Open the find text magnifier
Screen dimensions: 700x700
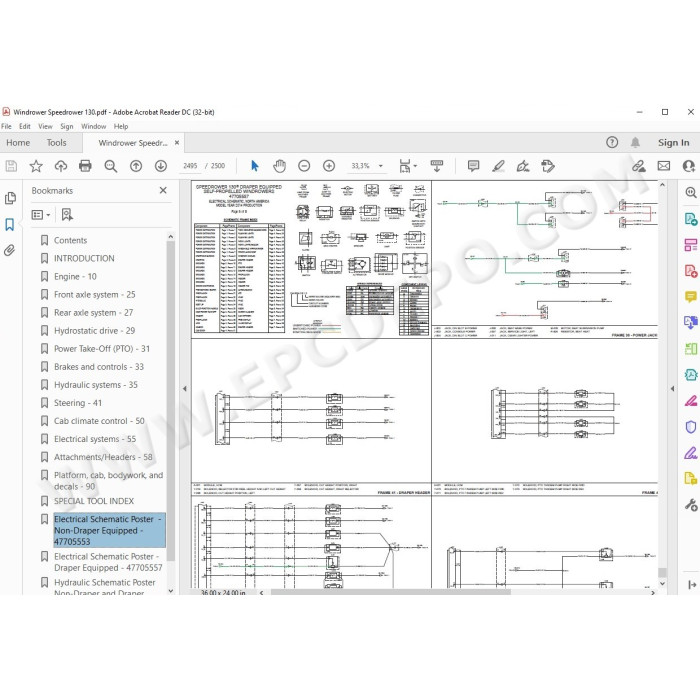(110, 166)
